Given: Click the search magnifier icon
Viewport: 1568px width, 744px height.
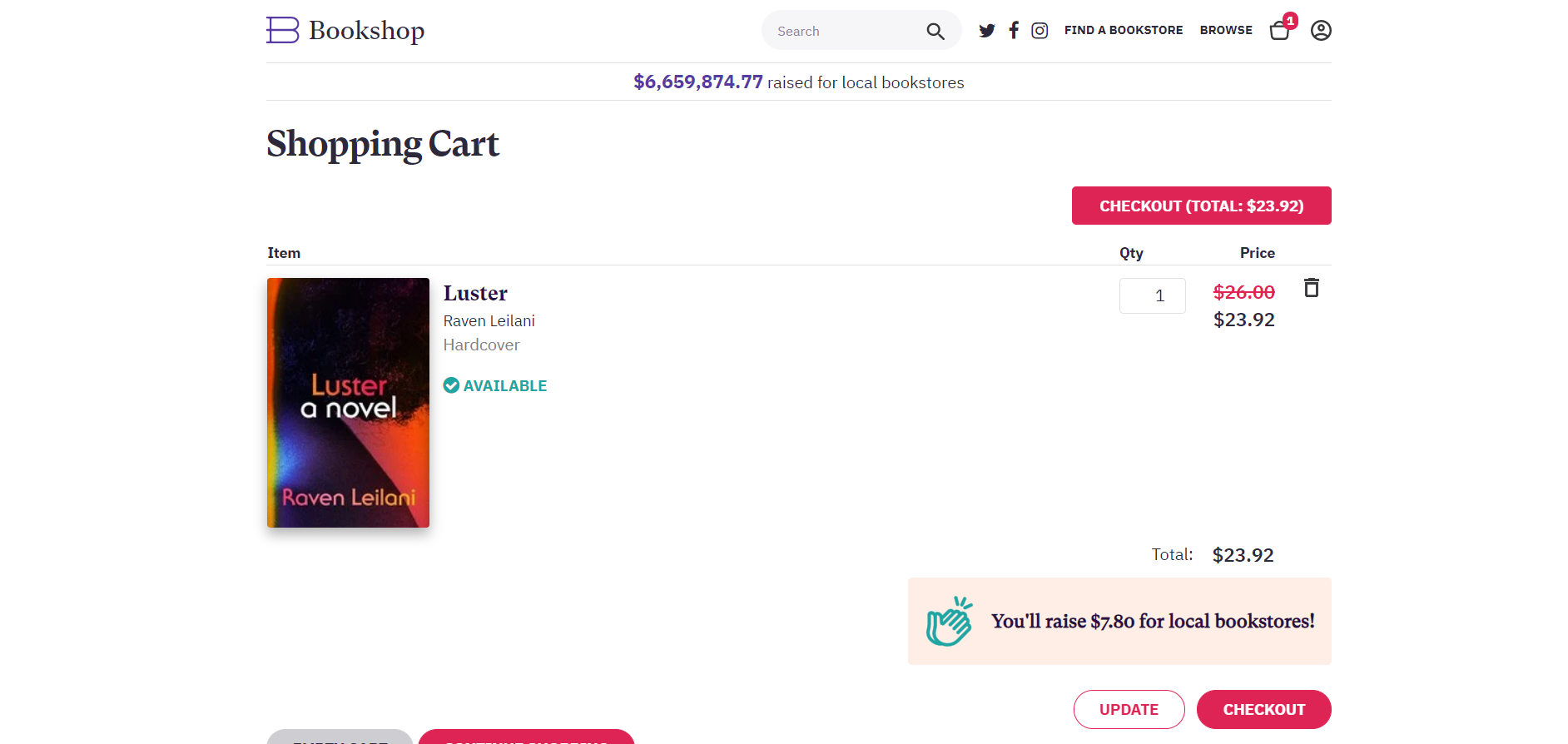Looking at the screenshot, I should [x=935, y=30].
